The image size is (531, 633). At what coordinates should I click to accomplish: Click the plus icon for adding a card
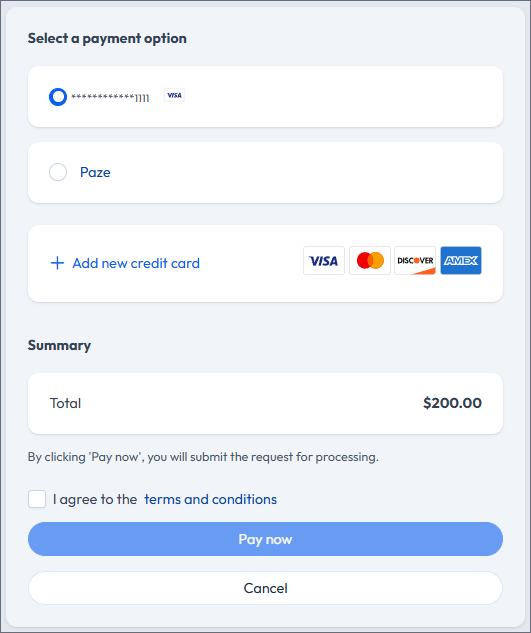click(57, 263)
